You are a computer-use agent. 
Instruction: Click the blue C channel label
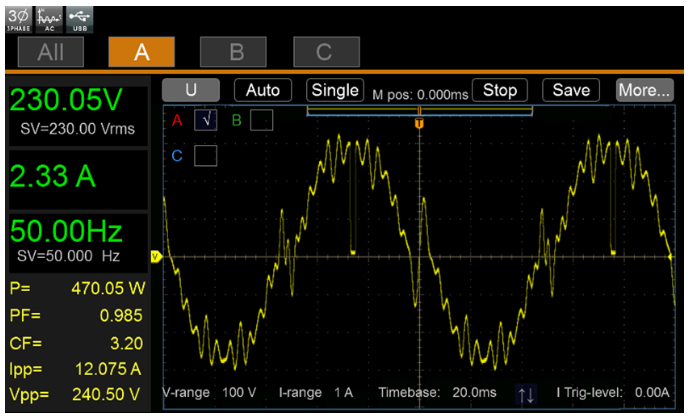click(177, 156)
